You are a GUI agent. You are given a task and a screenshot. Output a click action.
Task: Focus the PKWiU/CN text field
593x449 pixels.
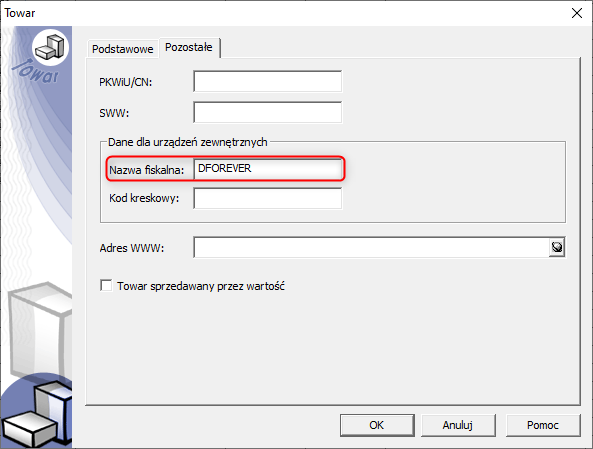(268, 81)
